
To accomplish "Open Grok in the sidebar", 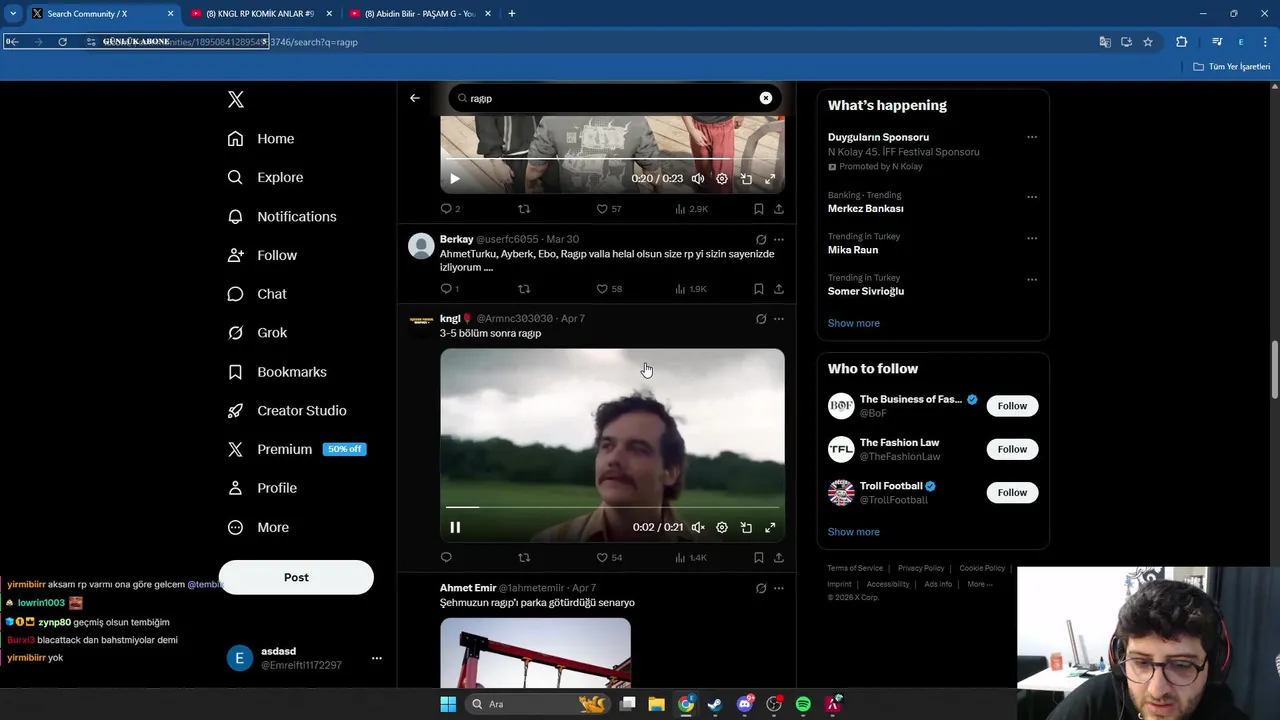I will pyautogui.click(x=257, y=333).
